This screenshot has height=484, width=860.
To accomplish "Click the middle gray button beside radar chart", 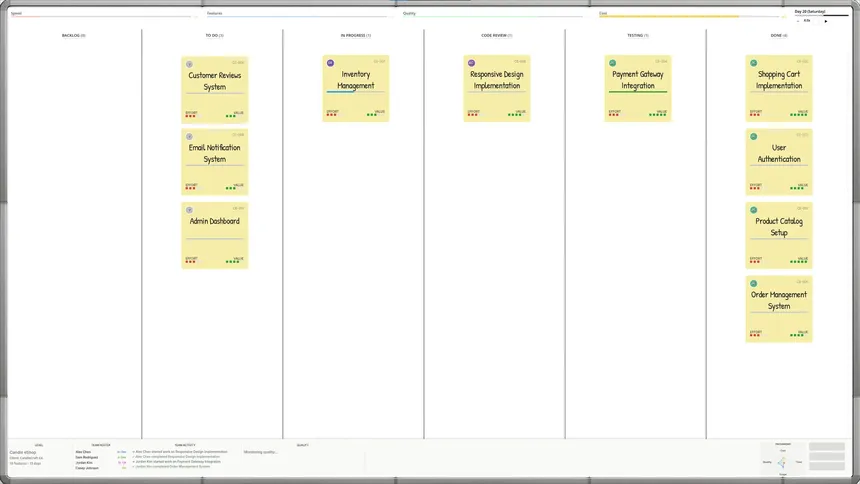I will [x=827, y=457].
